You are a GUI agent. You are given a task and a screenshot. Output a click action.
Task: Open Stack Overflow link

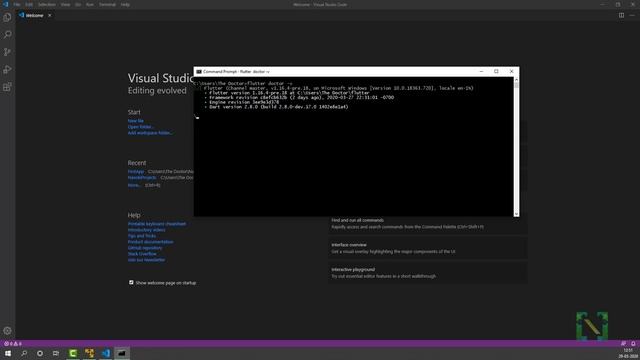click(142, 254)
